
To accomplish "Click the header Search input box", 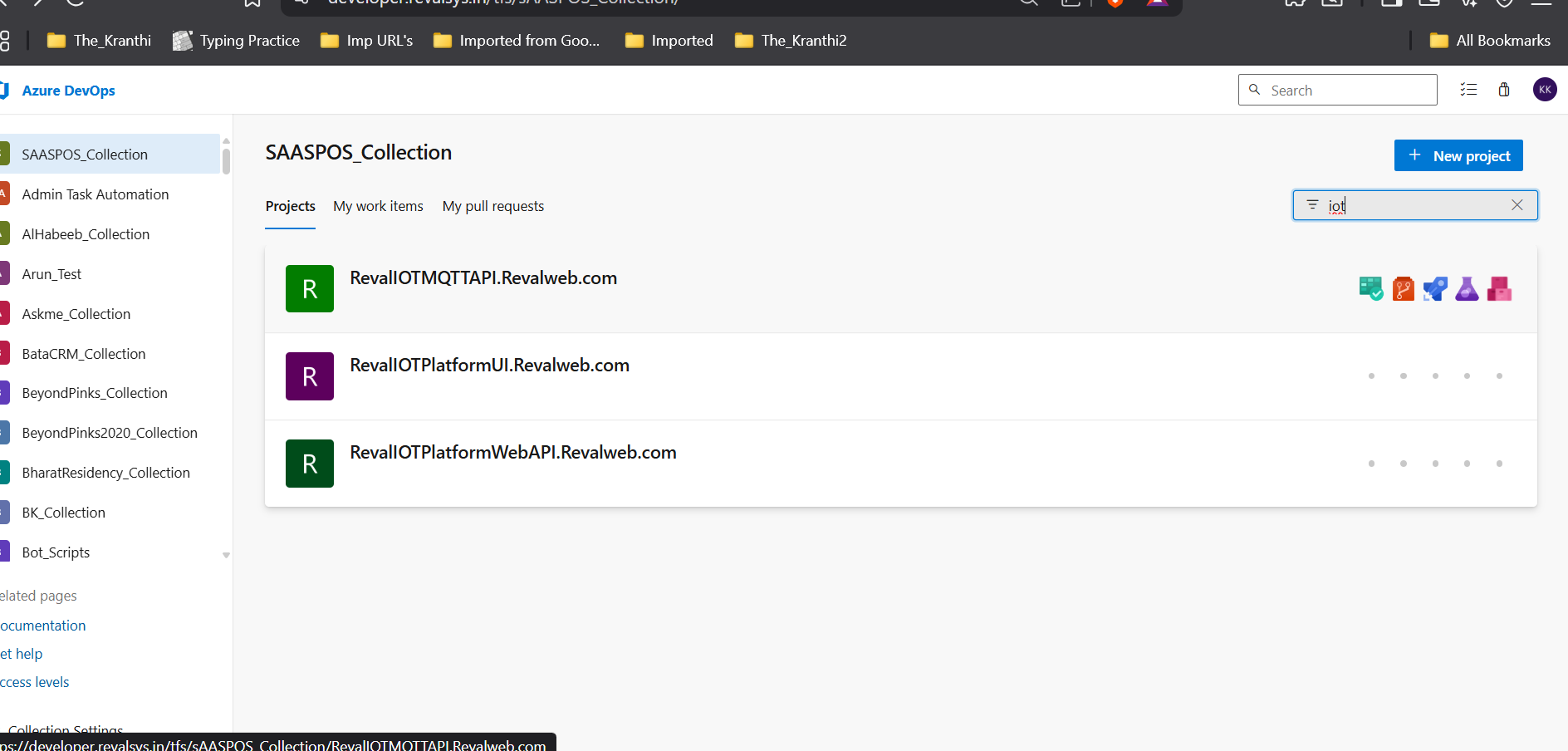I will [1345, 91].
